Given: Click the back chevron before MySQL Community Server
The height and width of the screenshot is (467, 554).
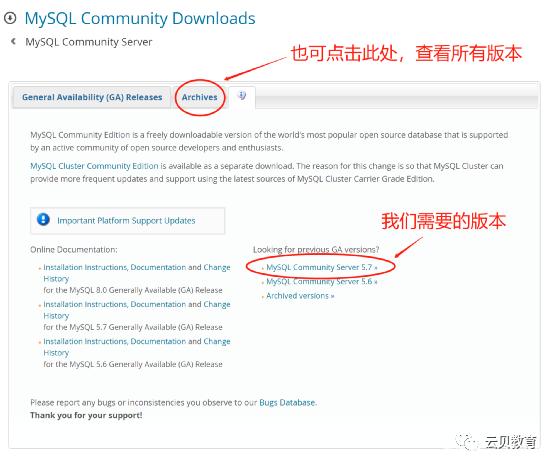Looking at the screenshot, I should [13, 41].
